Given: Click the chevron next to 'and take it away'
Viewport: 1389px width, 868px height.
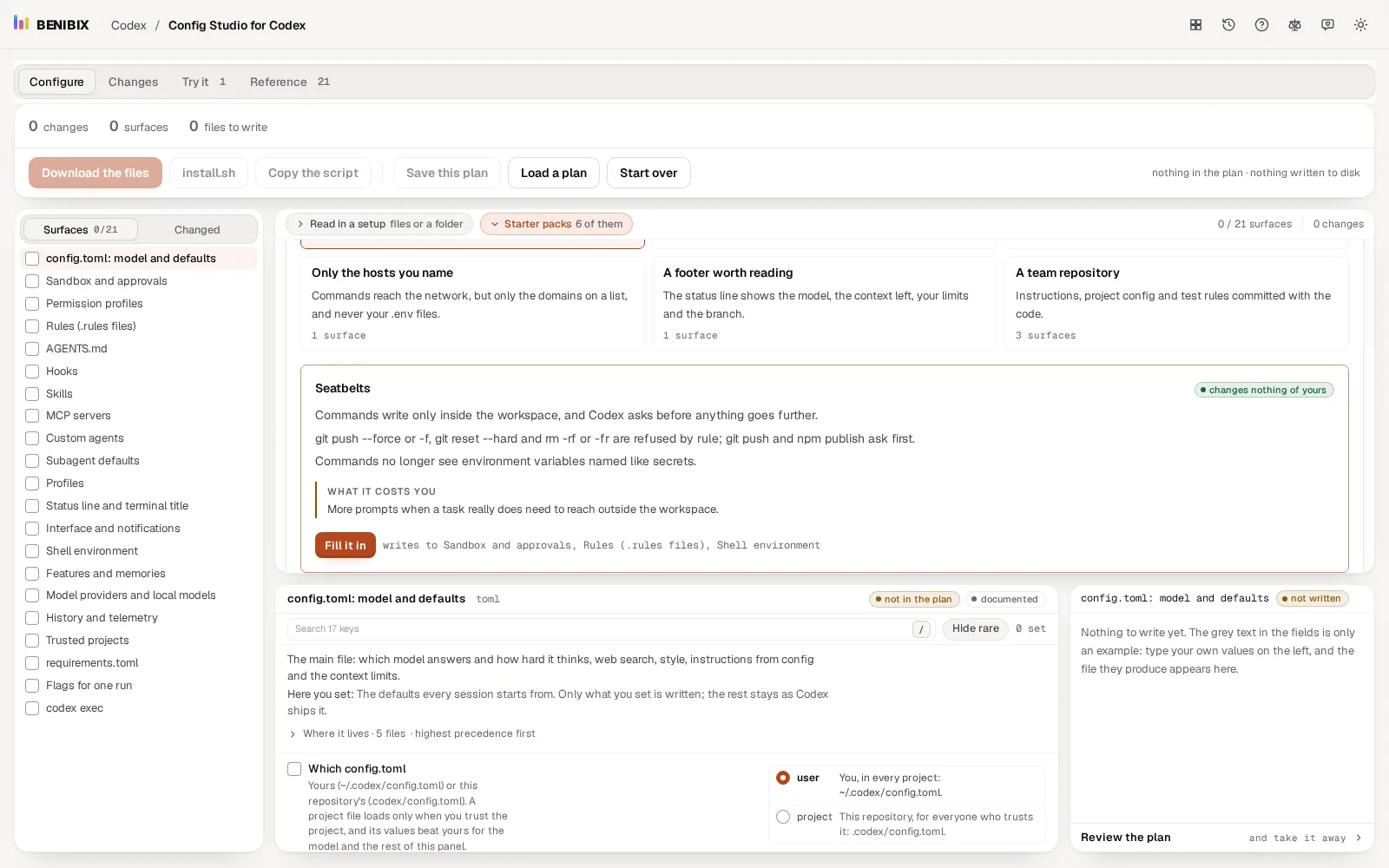Looking at the screenshot, I should pos(1359,838).
